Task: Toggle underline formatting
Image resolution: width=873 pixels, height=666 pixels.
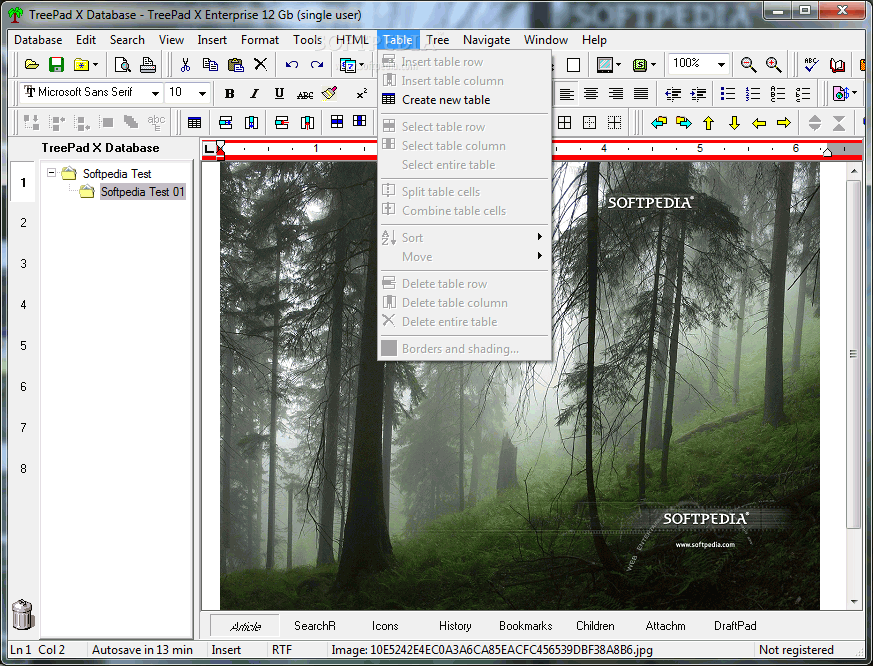Action: (279, 94)
